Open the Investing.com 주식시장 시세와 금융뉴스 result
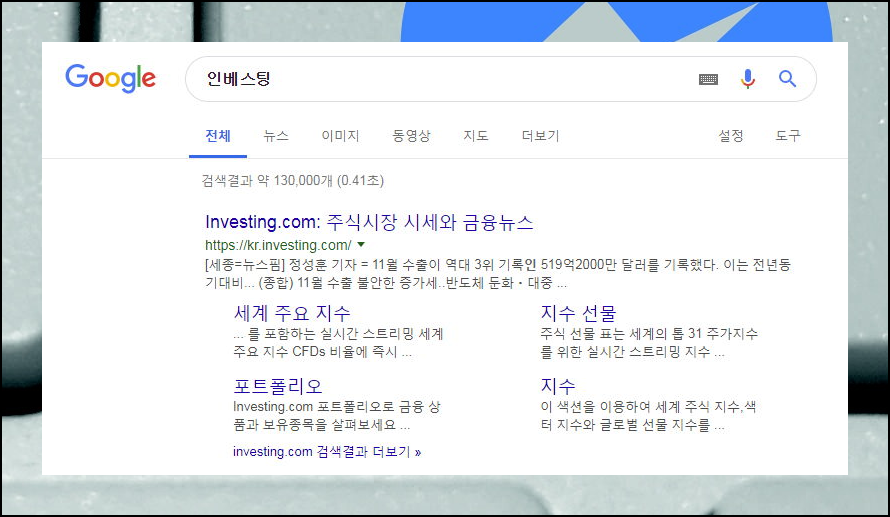The image size is (890, 517). click(x=370, y=222)
